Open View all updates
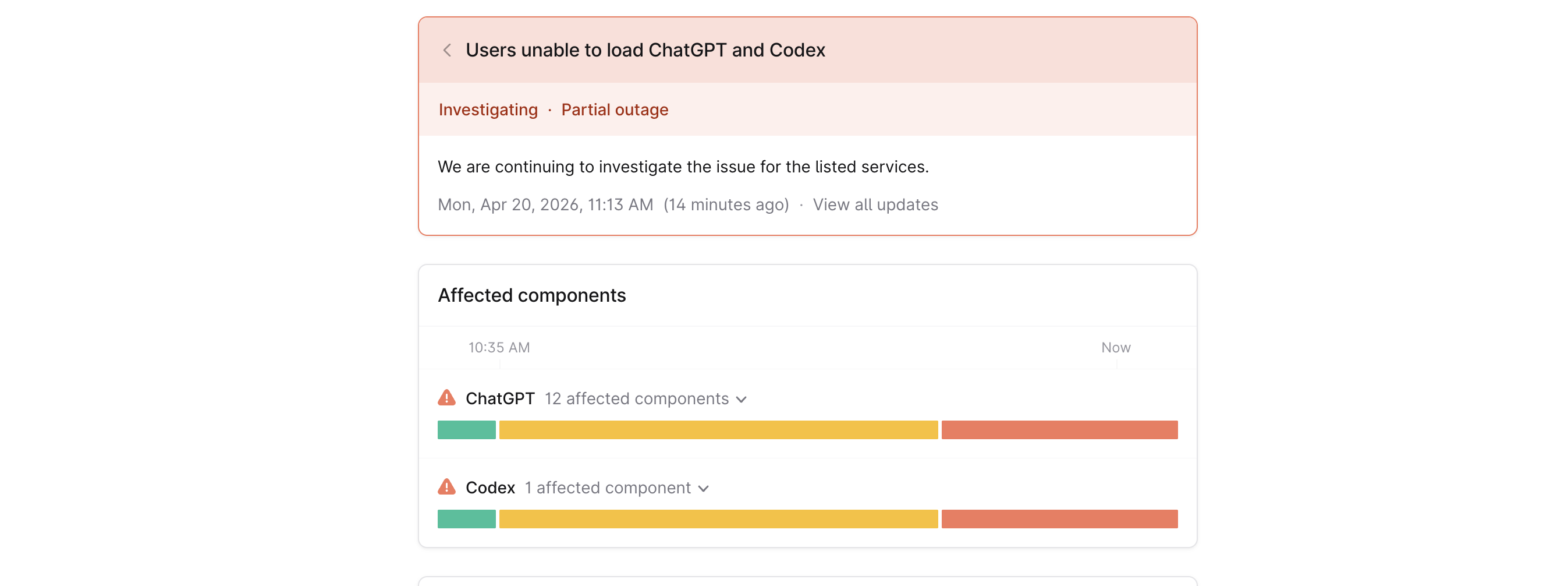 pyautogui.click(x=876, y=204)
